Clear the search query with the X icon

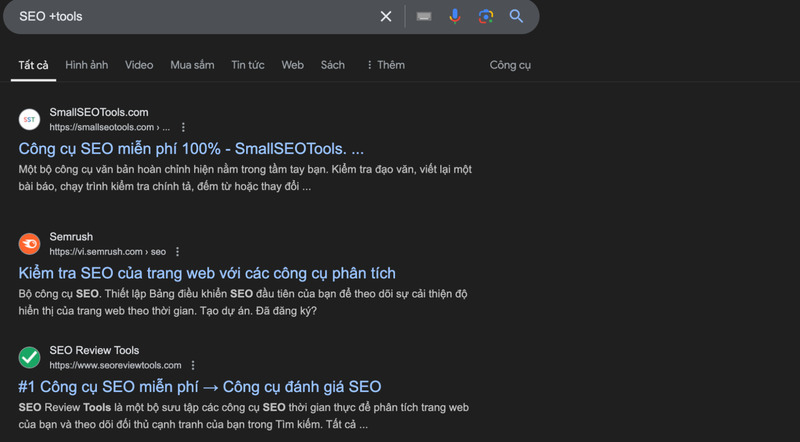(x=386, y=16)
